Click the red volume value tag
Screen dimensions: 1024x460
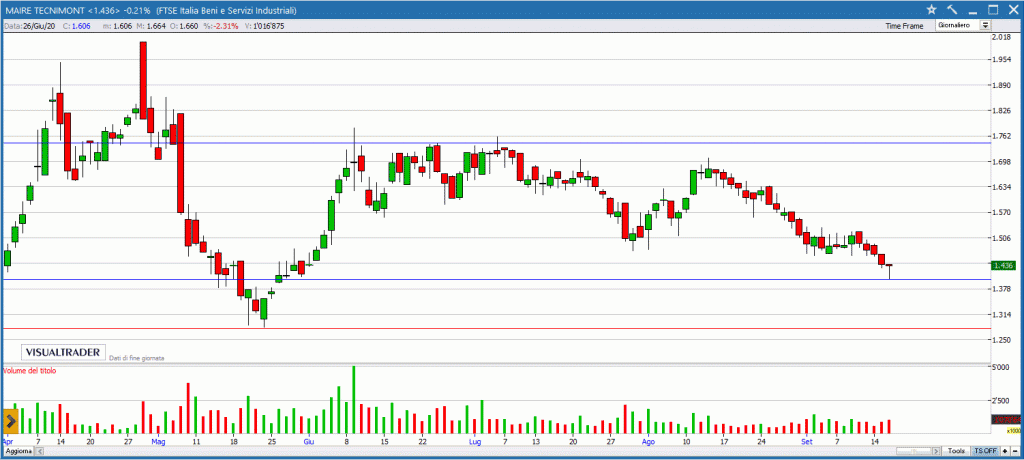pyautogui.click(x=1006, y=419)
